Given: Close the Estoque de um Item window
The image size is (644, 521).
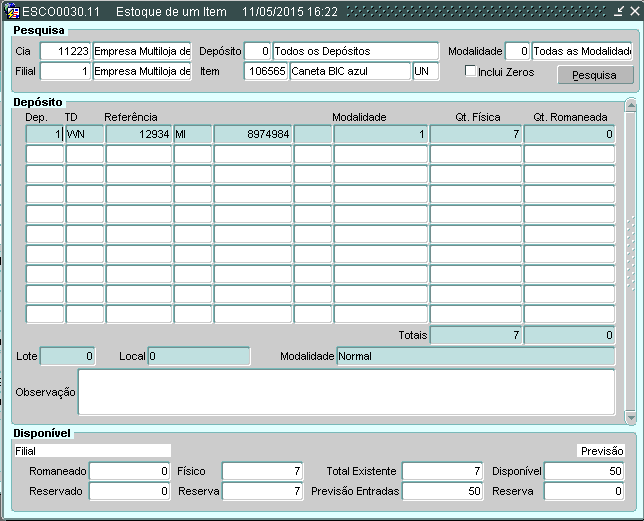Looking at the screenshot, I should point(635,11).
